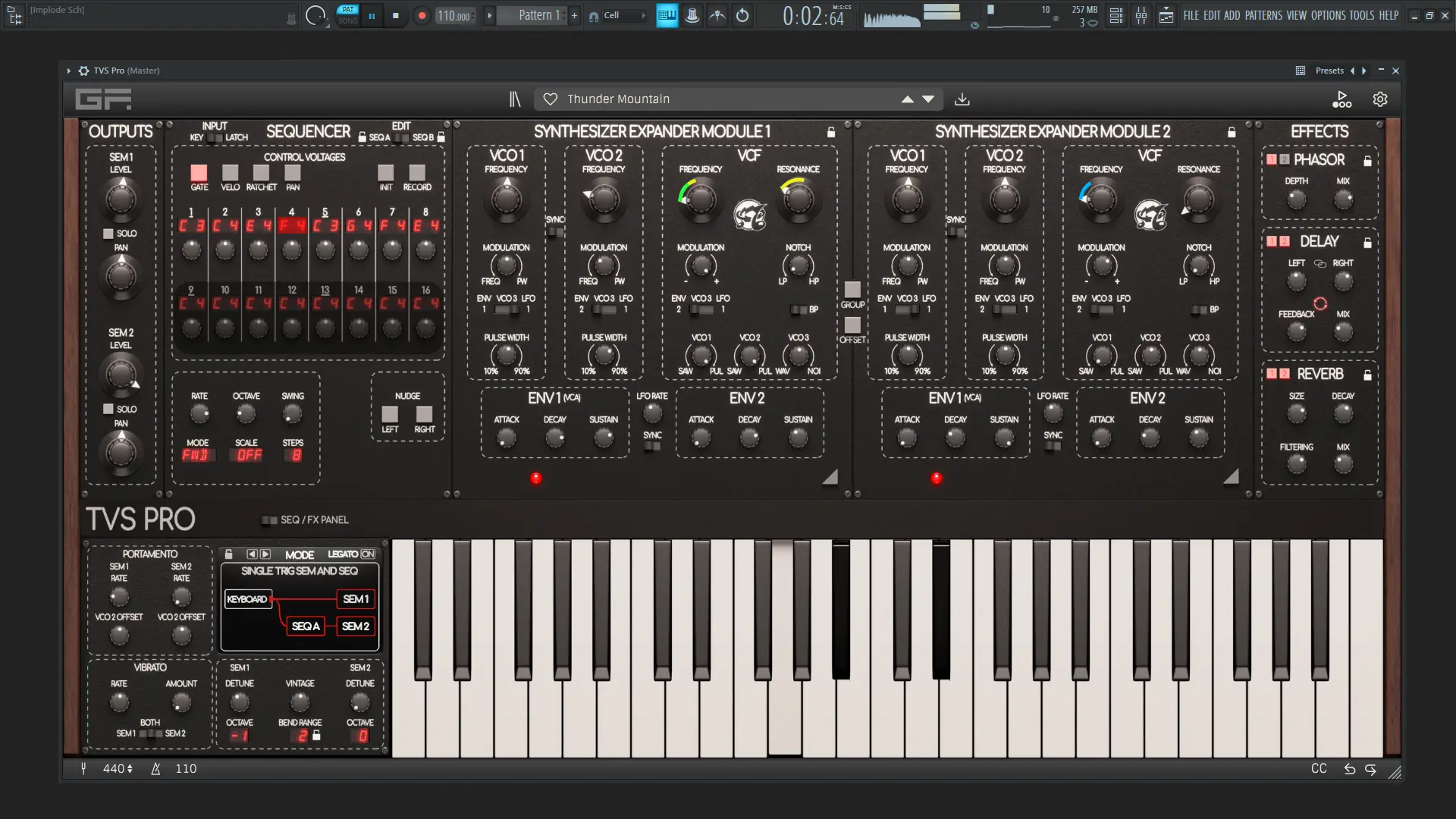Image resolution: width=1456 pixels, height=819 pixels.
Task: Open the Playlist view
Action: pyautogui.click(x=1166, y=15)
